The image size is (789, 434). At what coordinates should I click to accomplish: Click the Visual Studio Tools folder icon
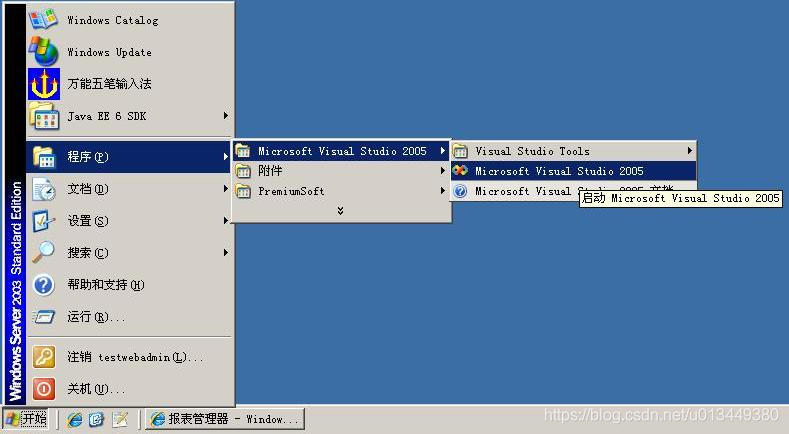click(460, 151)
